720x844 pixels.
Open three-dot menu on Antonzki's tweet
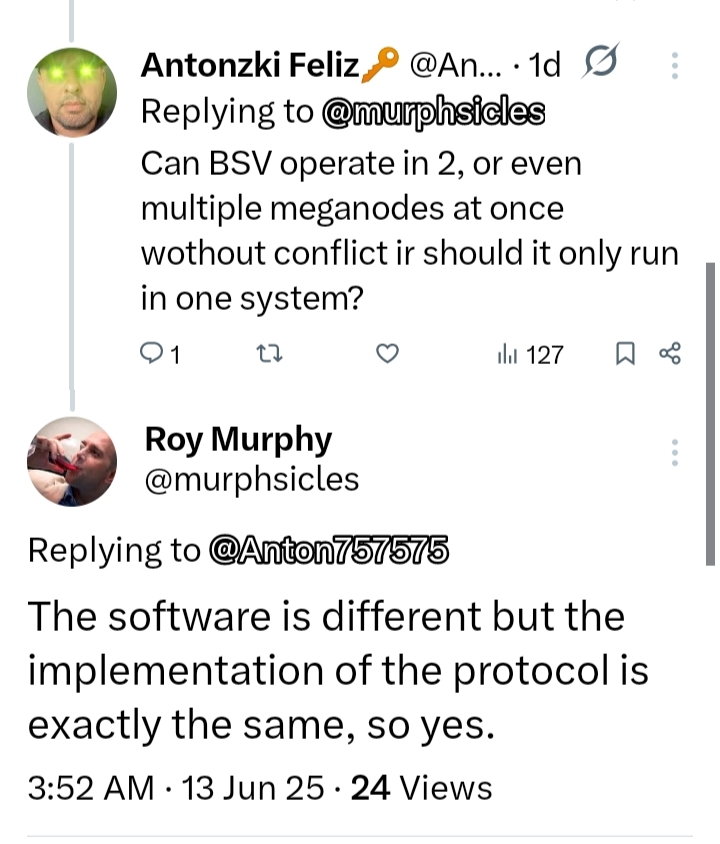[x=675, y=66]
